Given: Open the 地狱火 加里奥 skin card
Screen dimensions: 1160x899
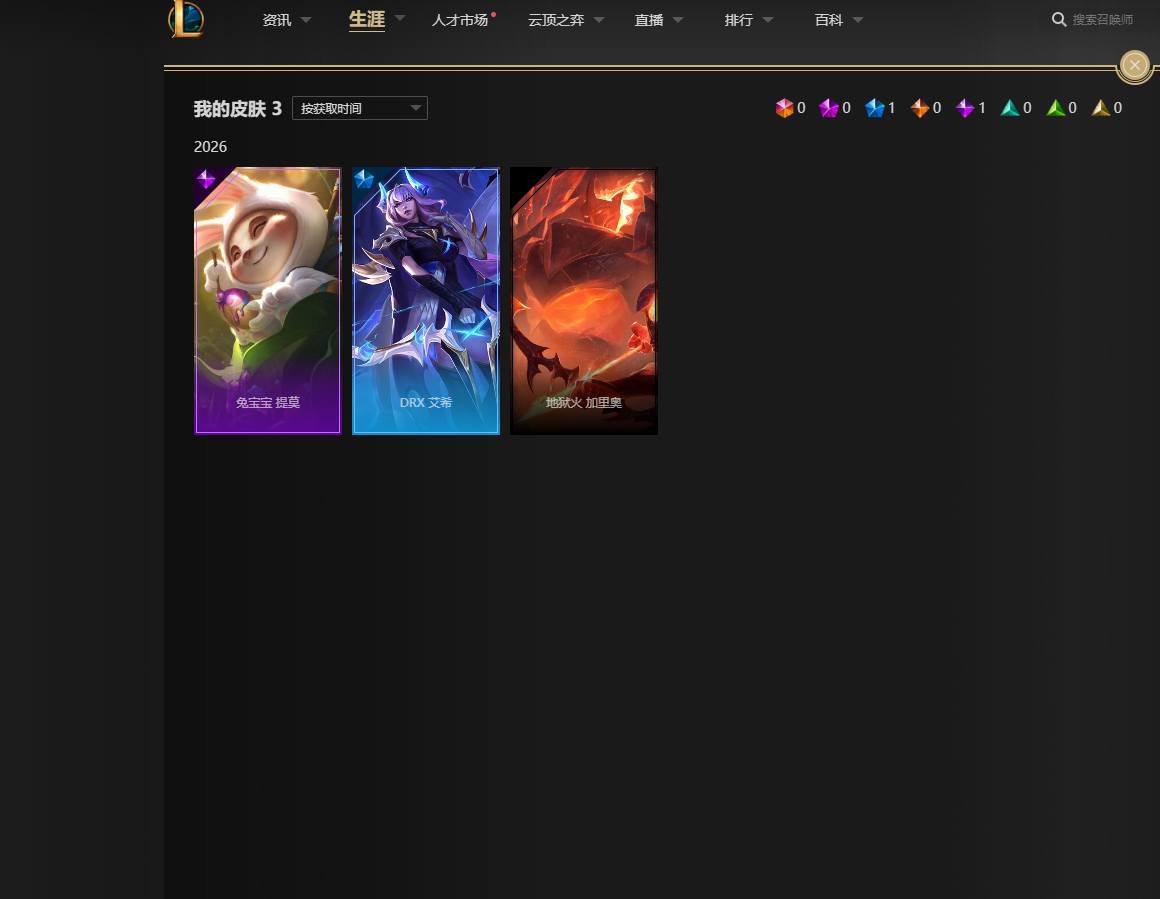Looking at the screenshot, I should (584, 300).
